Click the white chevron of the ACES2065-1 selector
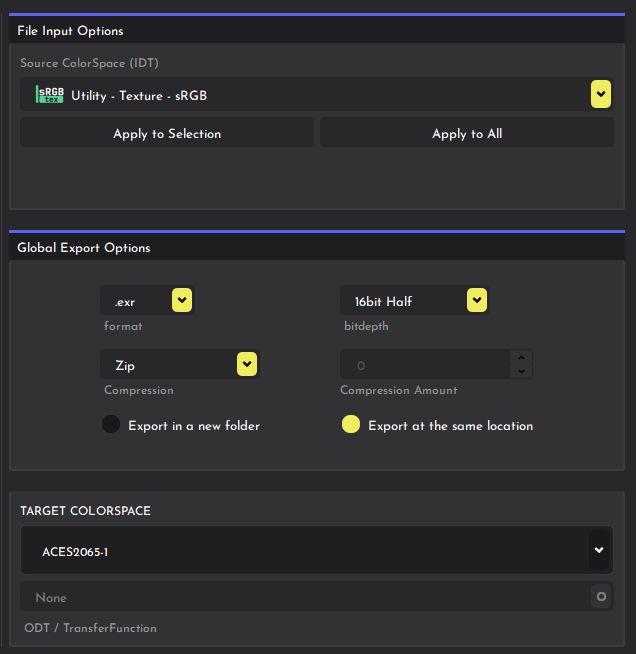636x654 pixels. [599, 550]
